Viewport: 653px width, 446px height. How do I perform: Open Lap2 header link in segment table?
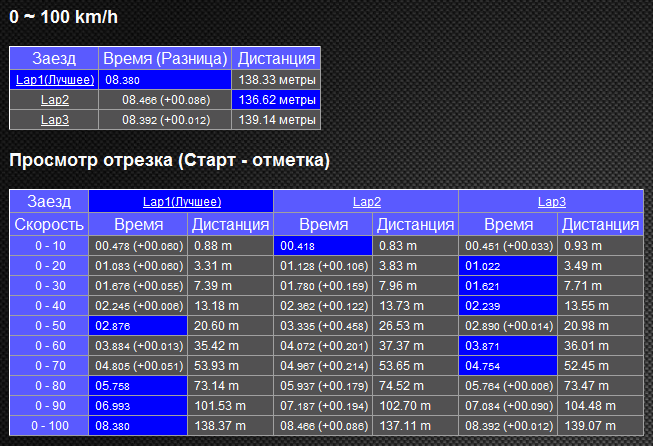[x=367, y=202]
